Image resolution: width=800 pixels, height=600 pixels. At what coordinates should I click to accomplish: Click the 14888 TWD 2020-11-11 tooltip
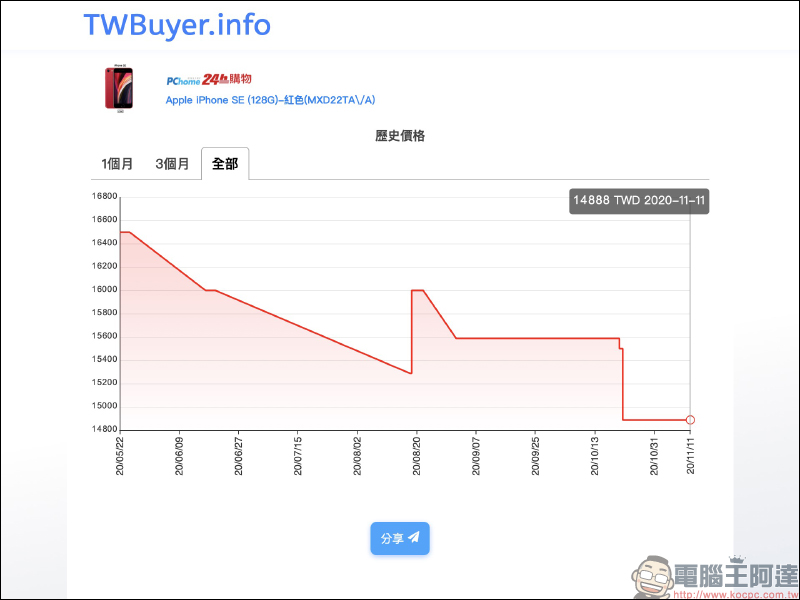click(639, 201)
